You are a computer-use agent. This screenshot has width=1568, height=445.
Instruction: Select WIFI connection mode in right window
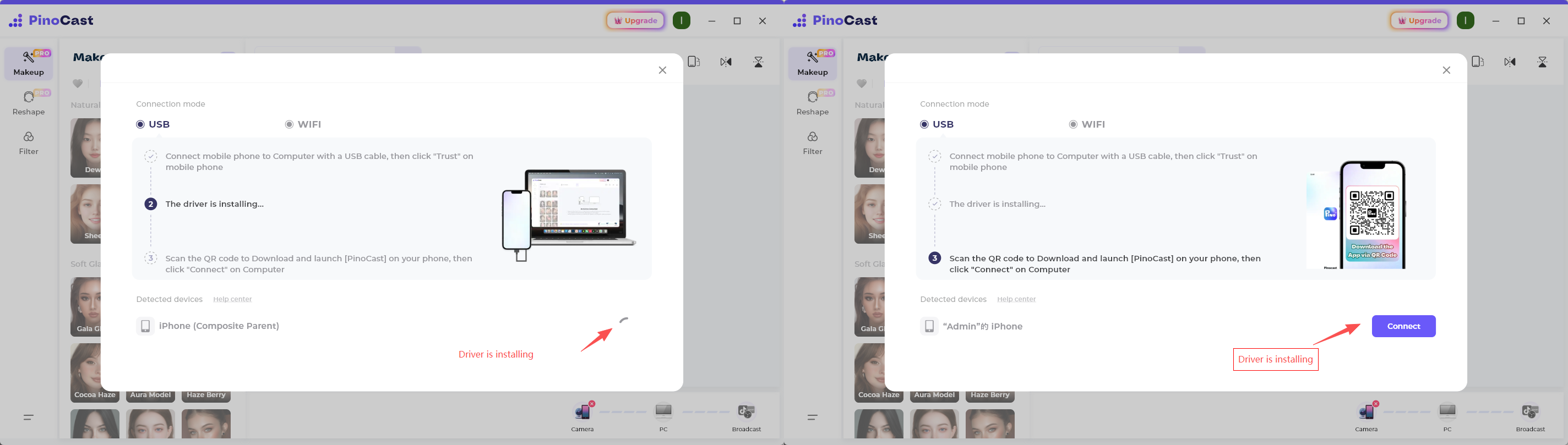[x=1087, y=124]
